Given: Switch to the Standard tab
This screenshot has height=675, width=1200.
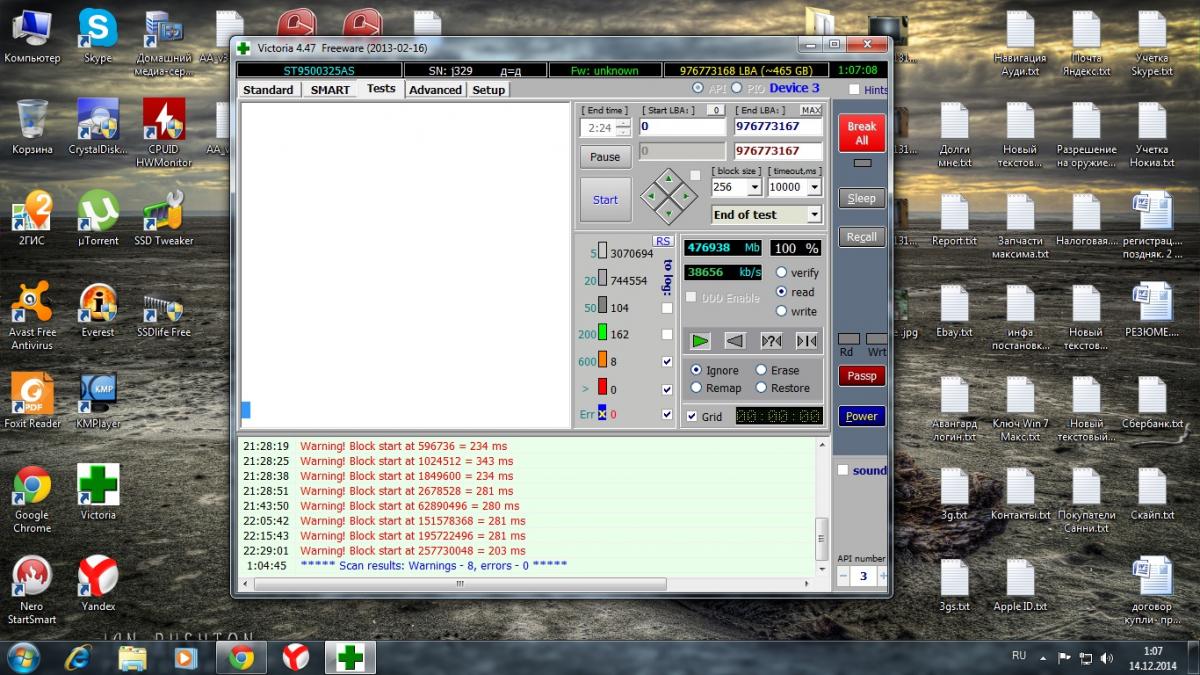Looking at the screenshot, I should tap(268, 90).
